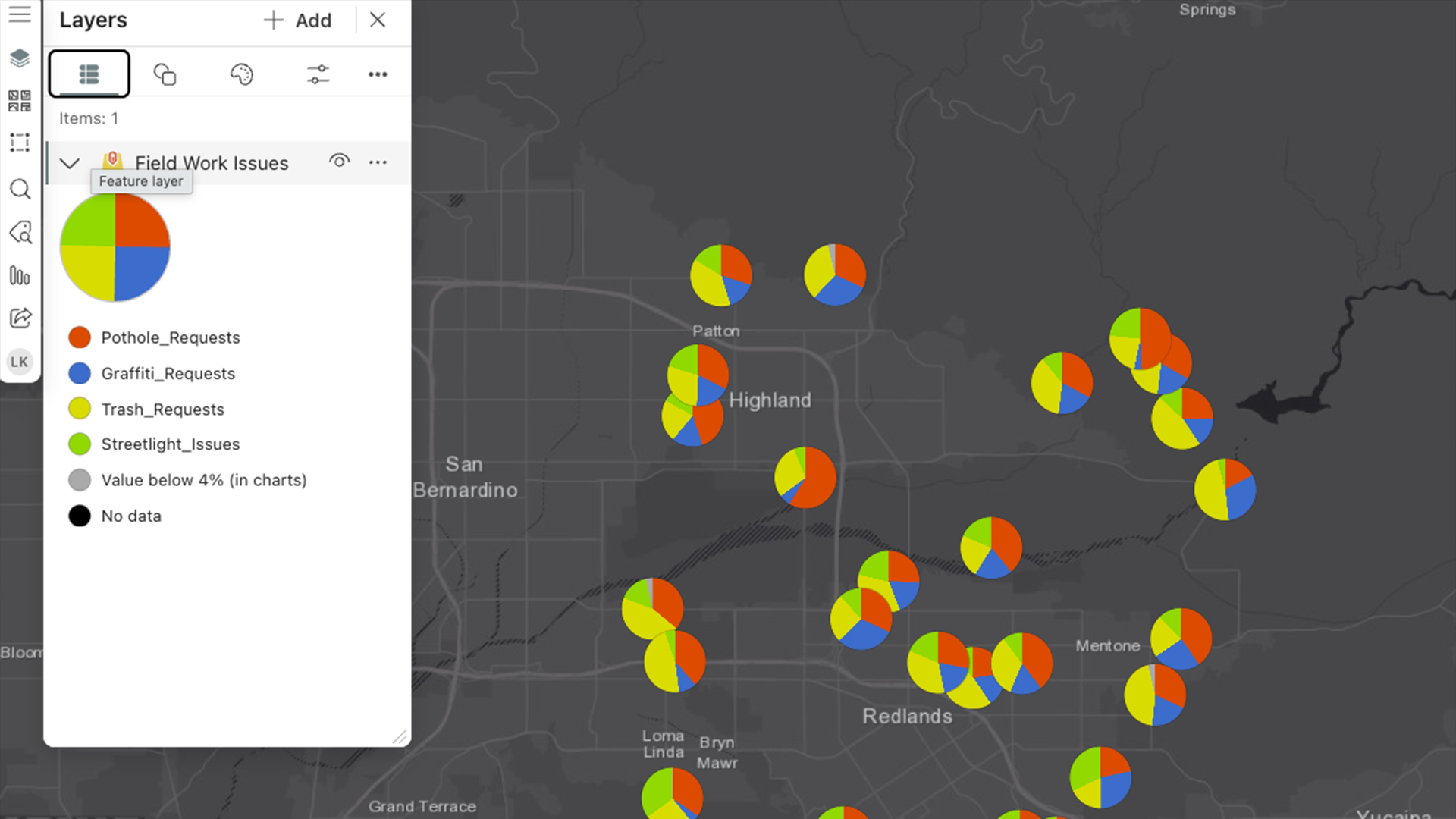Collapse the Field Work Issues layer legend
This screenshot has width=1456, height=819.
pyautogui.click(x=70, y=163)
